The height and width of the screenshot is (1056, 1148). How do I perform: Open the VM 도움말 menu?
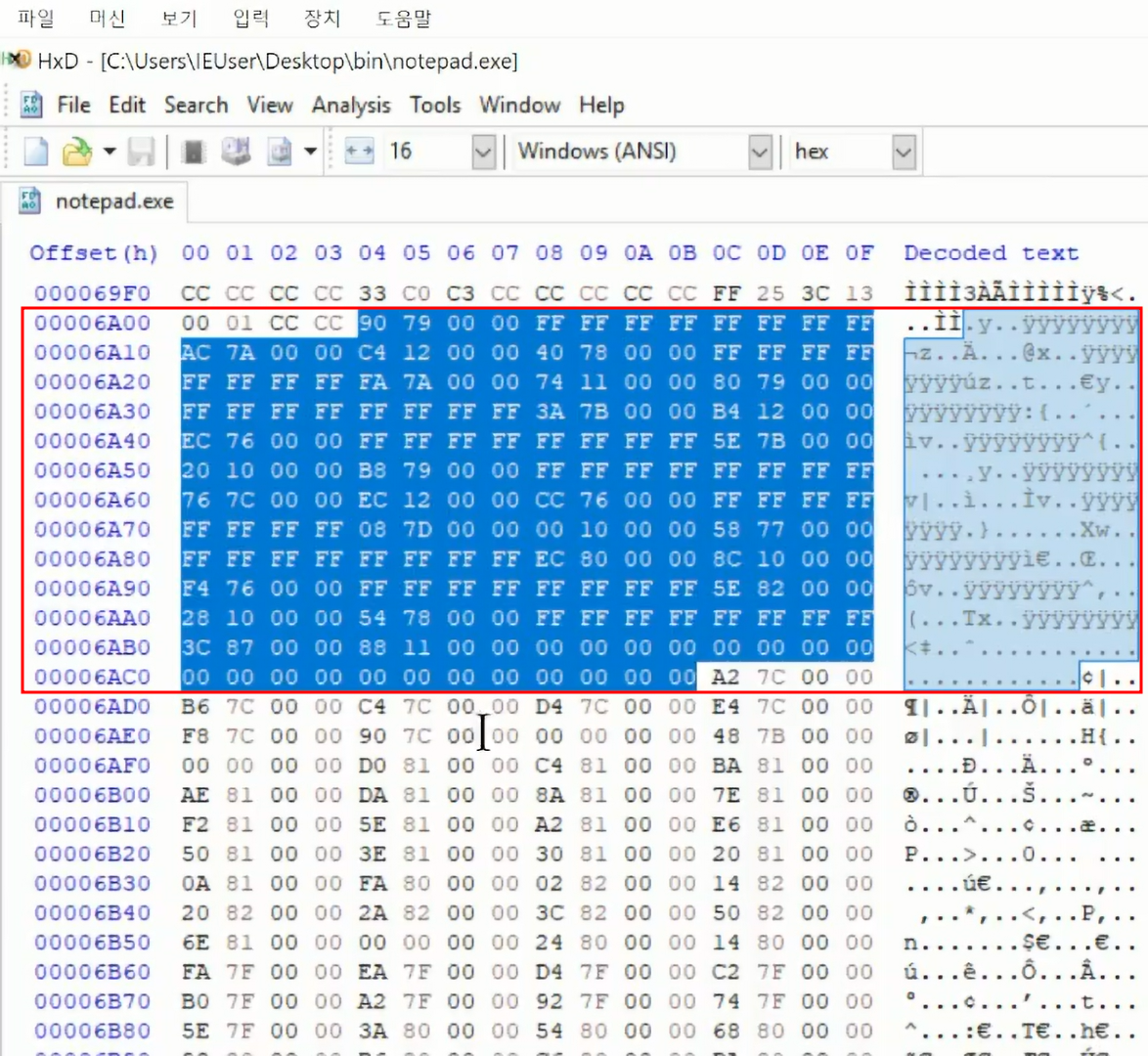tap(404, 18)
